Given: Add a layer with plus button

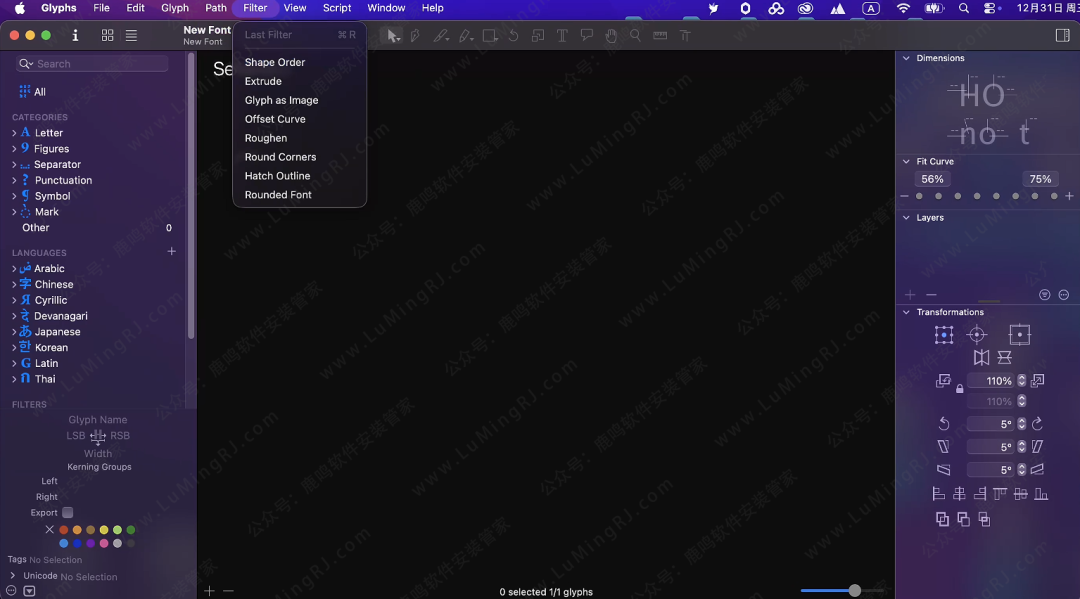Looking at the screenshot, I should (x=910, y=295).
